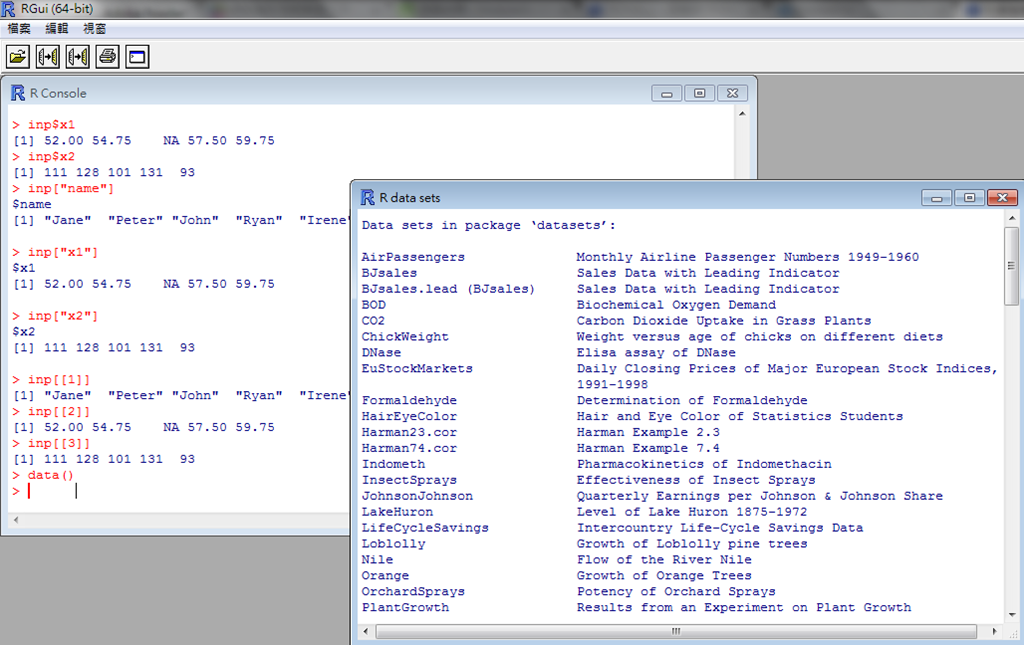
Task: Click the AirPassengers dataset name
Action: [x=413, y=257]
